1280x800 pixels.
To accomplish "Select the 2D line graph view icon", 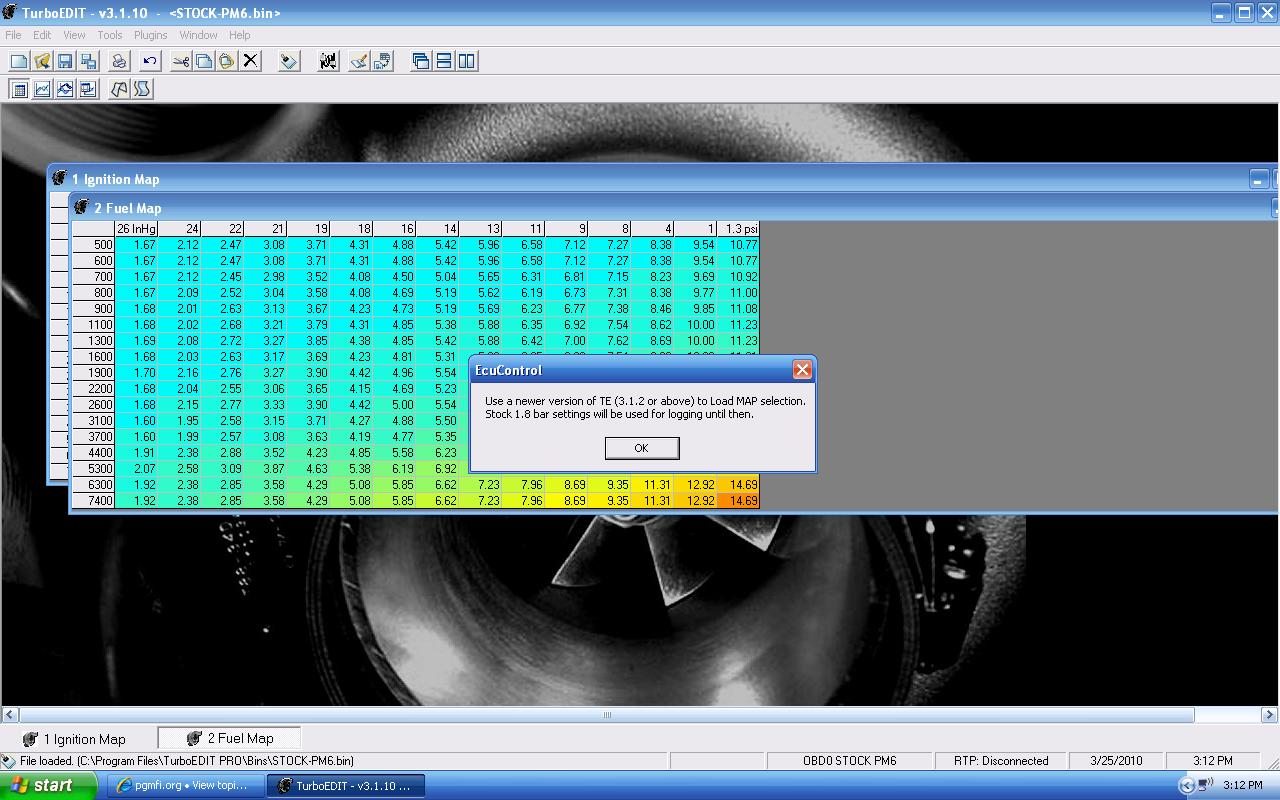I will pyautogui.click(x=42, y=90).
